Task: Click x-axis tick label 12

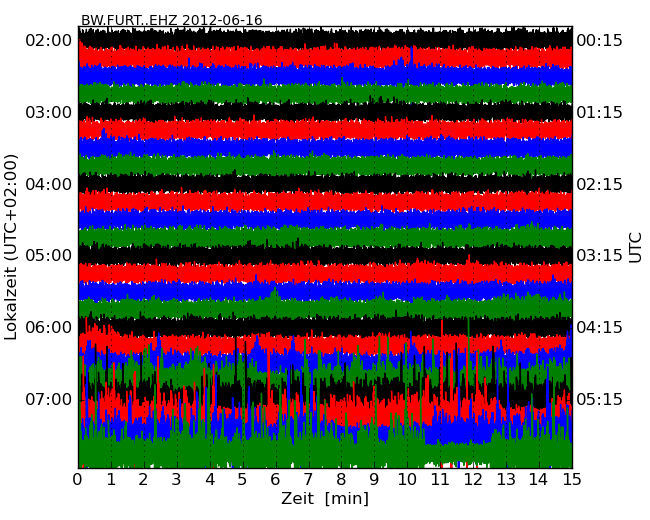Action: click(x=473, y=479)
